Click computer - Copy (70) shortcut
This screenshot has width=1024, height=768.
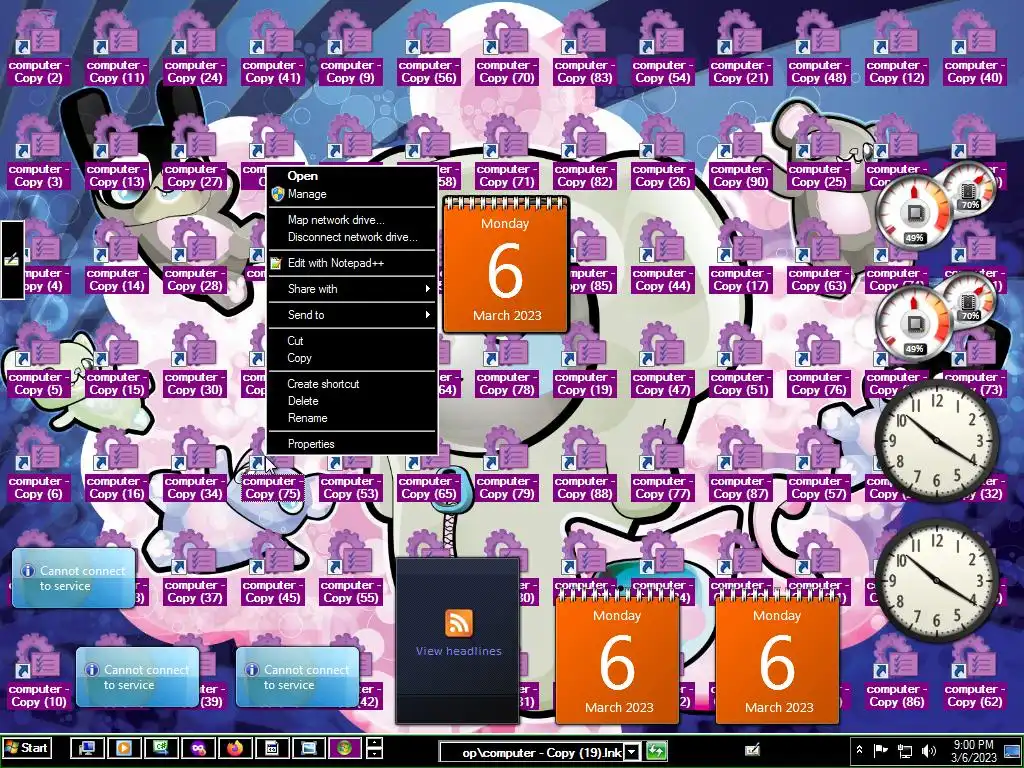tap(506, 49)
